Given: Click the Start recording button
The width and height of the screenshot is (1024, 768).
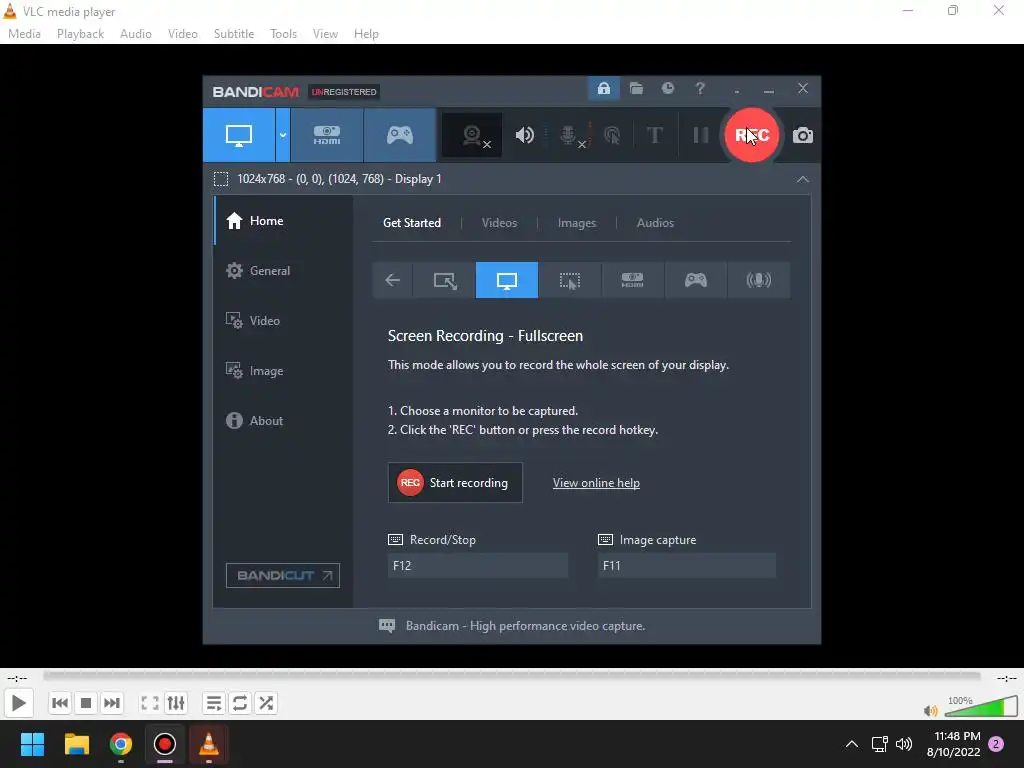Looking at the screenshot, I should pyautogui.click(x=455, y=483).
